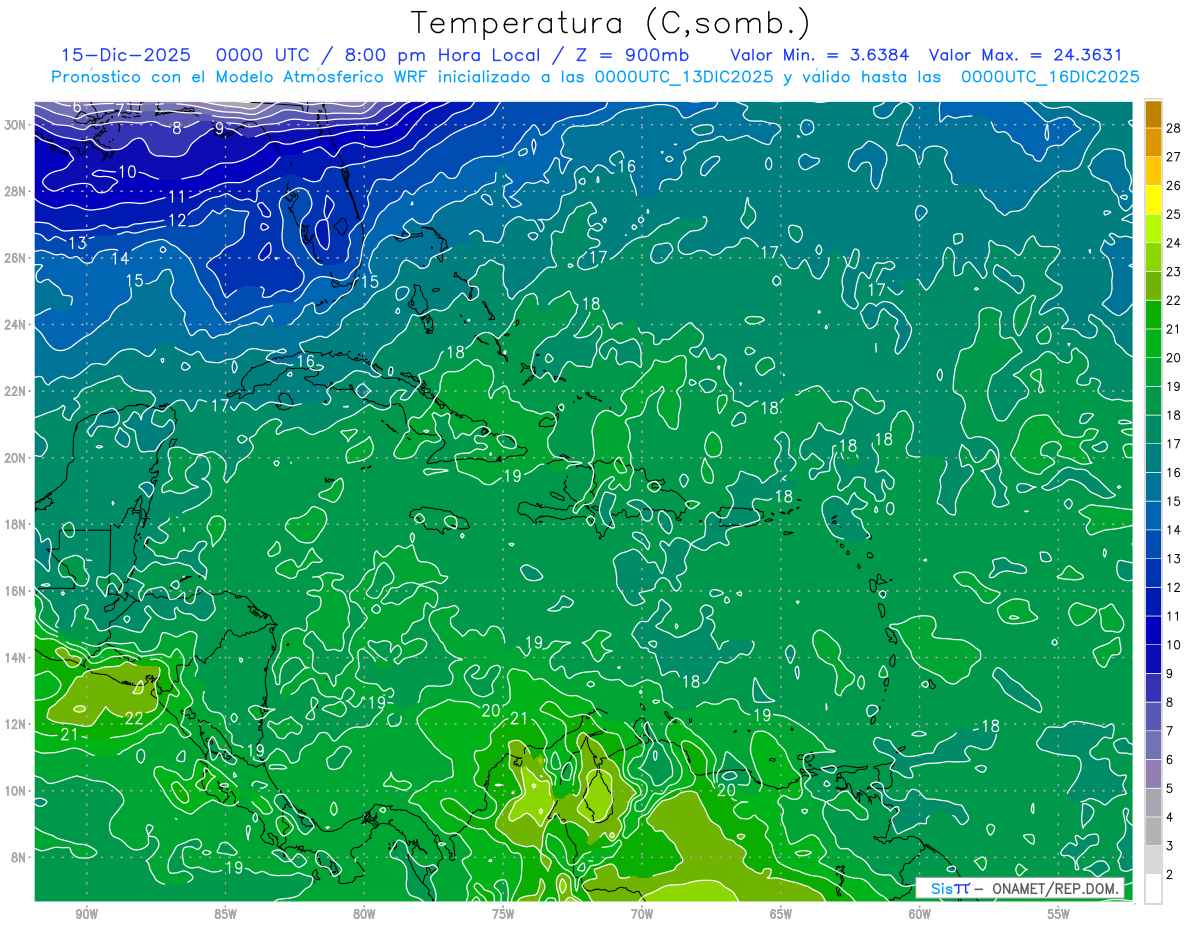This screenshot has width=1200, height=927.
Task: Click the '18N' latitude axis label
Action: (16, 524)
